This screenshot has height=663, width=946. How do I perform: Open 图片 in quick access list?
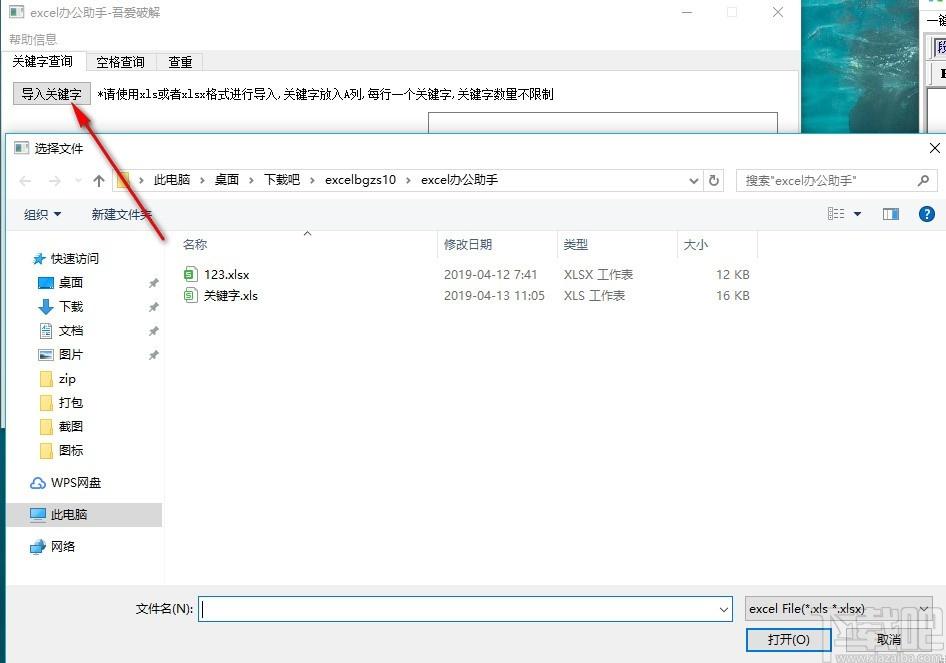click(71, 355)
